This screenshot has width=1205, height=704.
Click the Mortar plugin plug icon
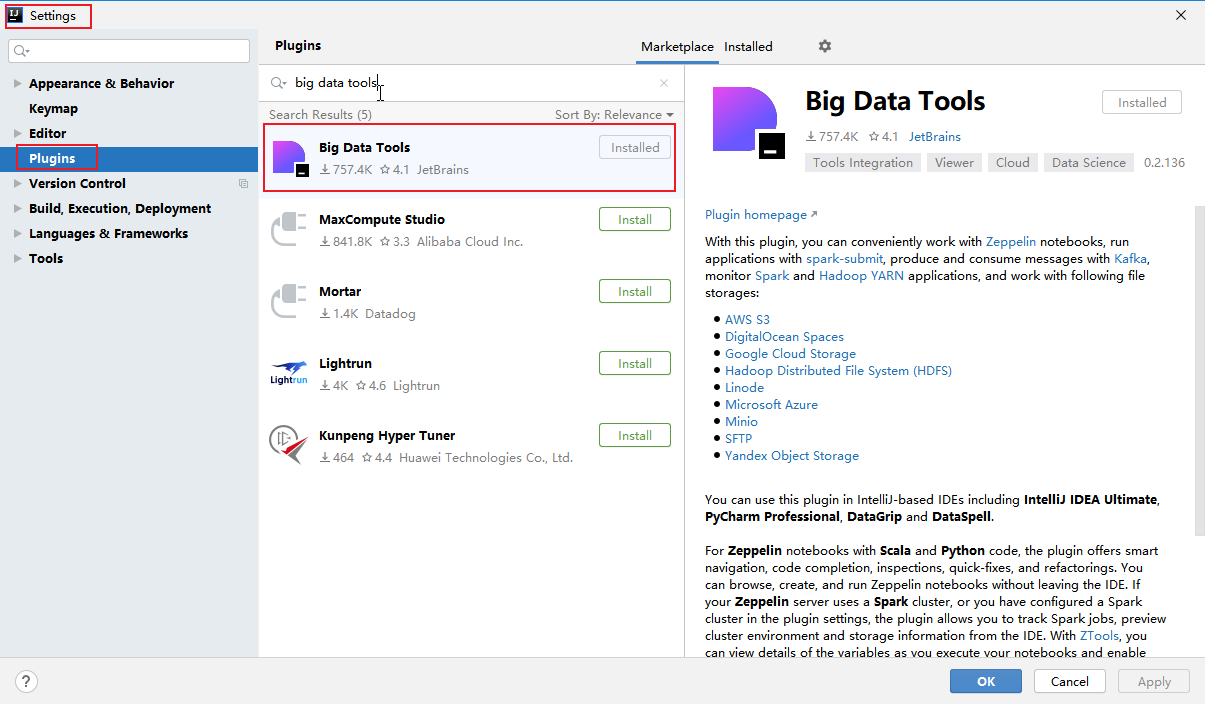pos(290,302)
